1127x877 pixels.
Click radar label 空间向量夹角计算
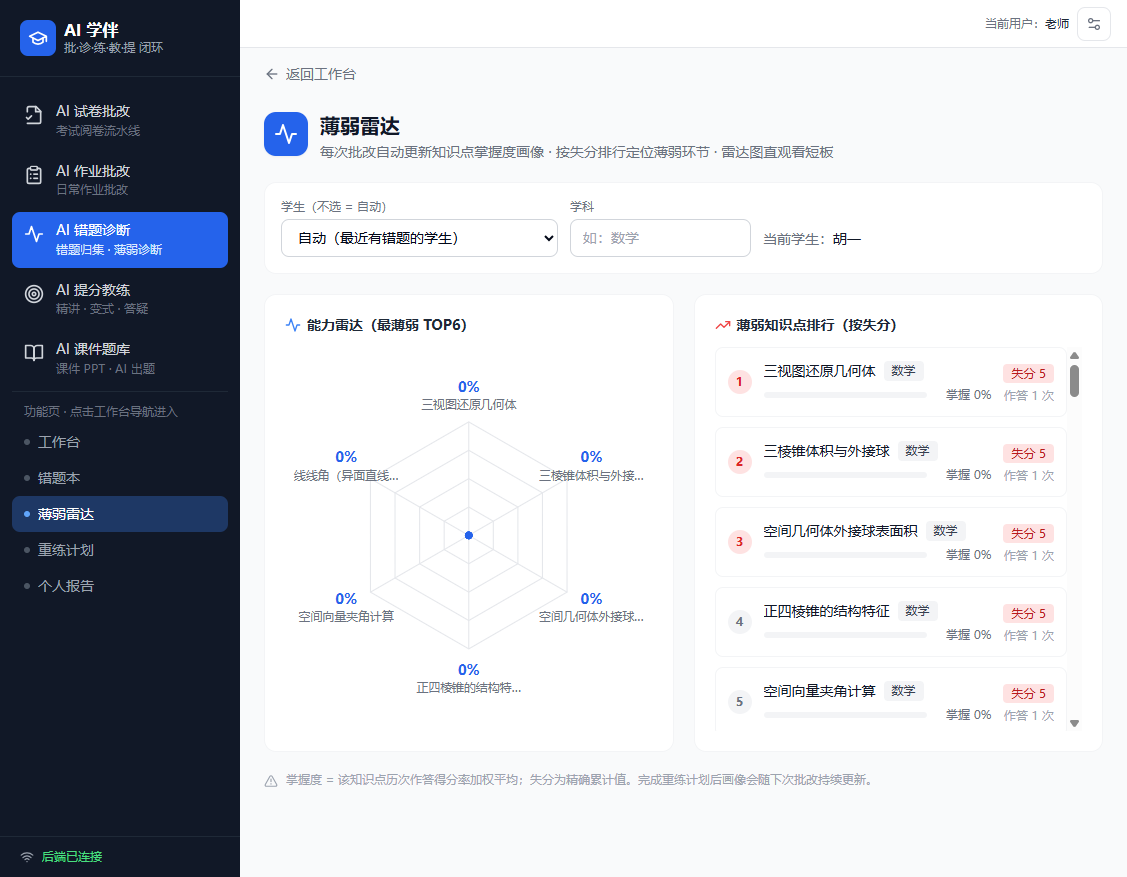[x=346, y=617]
